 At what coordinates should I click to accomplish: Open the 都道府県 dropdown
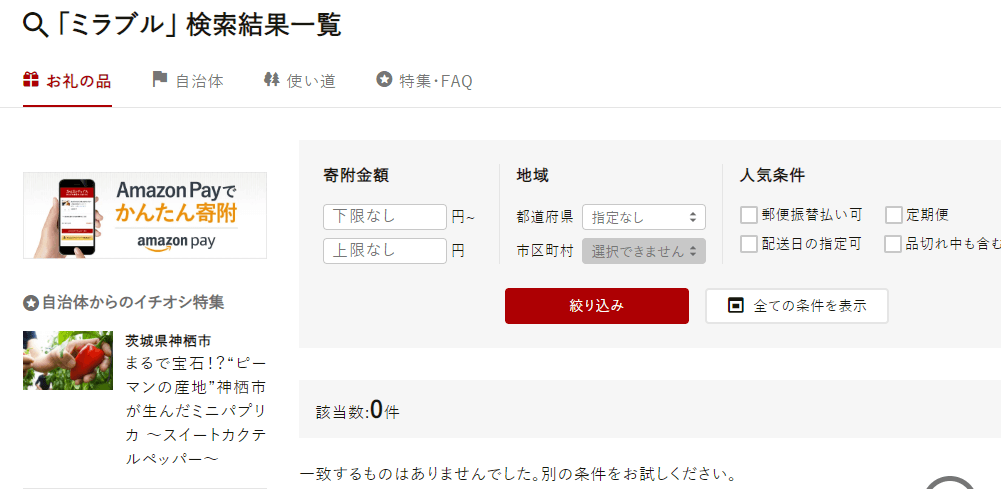tap(644, 217)
